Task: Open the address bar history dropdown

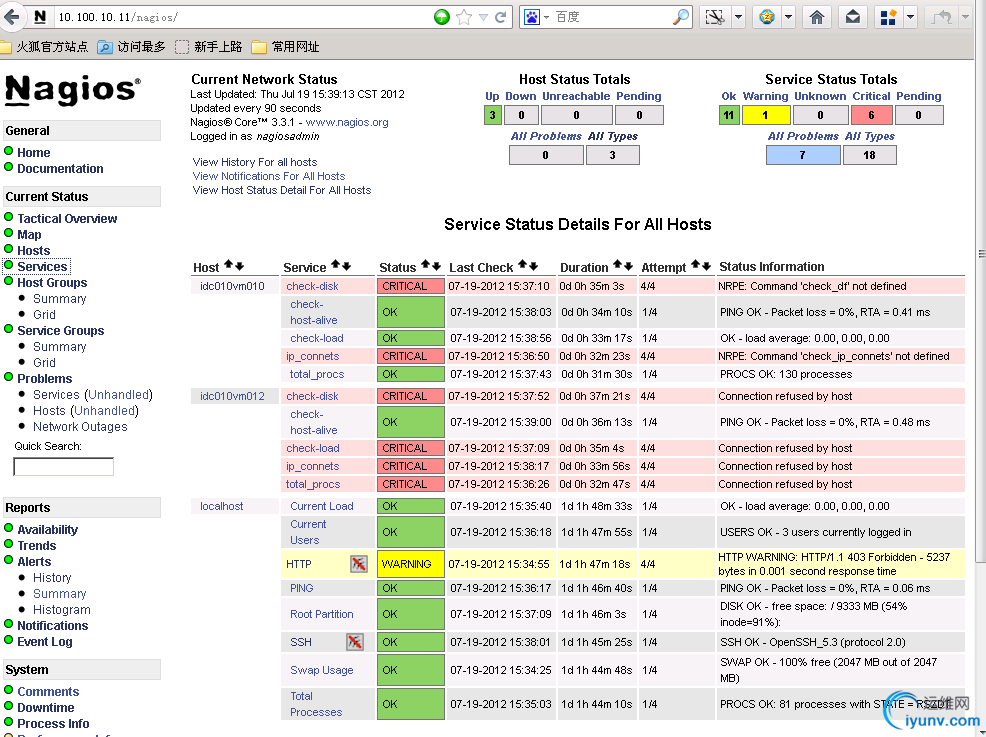Action: point(483,17)
